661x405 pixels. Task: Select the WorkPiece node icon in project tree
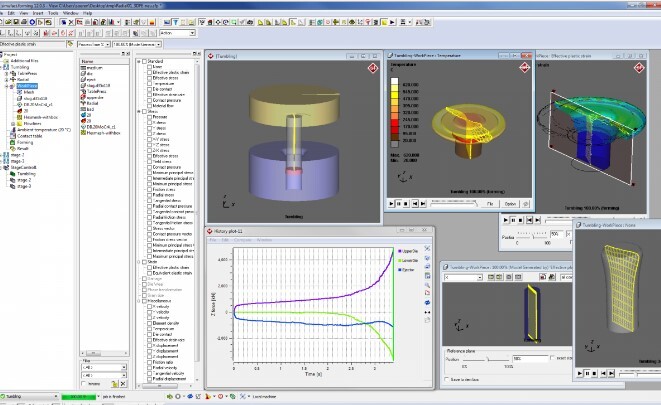[x=13, y=86]
